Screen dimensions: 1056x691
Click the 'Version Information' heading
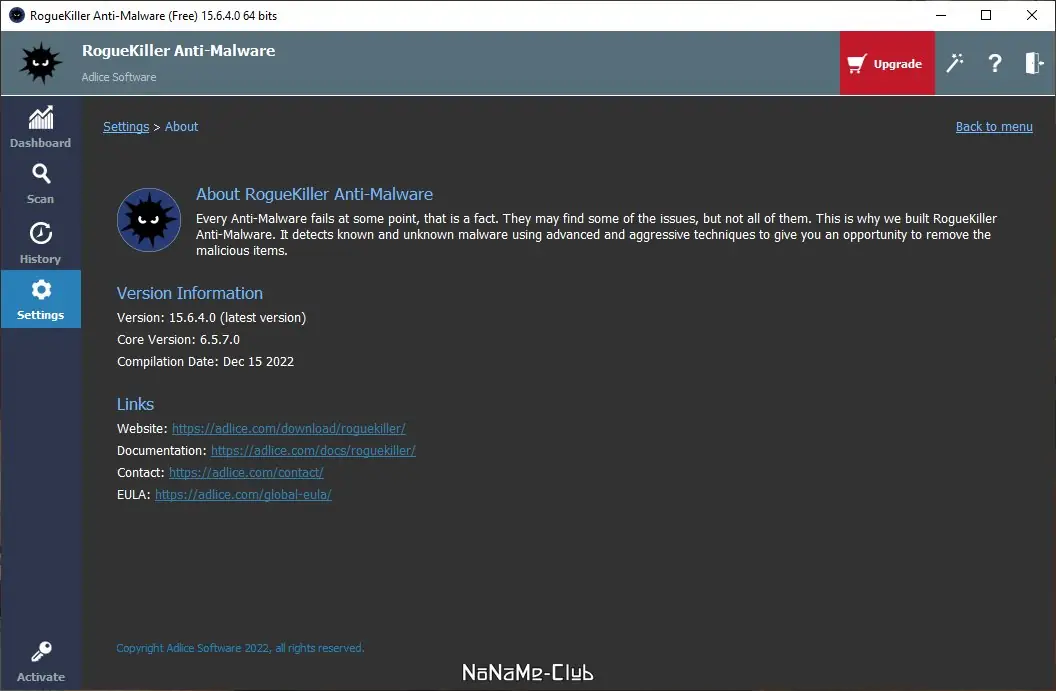[190, 293]
